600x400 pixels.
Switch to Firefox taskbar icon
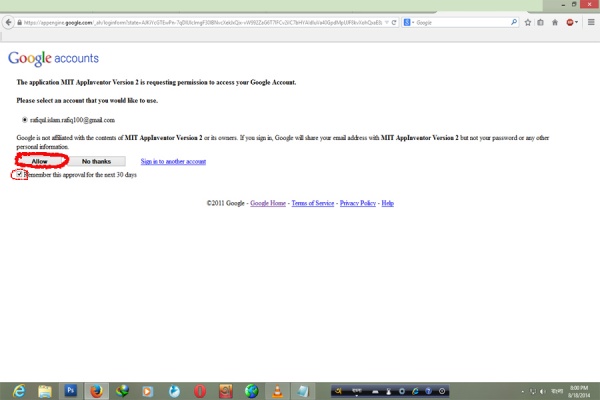pos(96,391)
